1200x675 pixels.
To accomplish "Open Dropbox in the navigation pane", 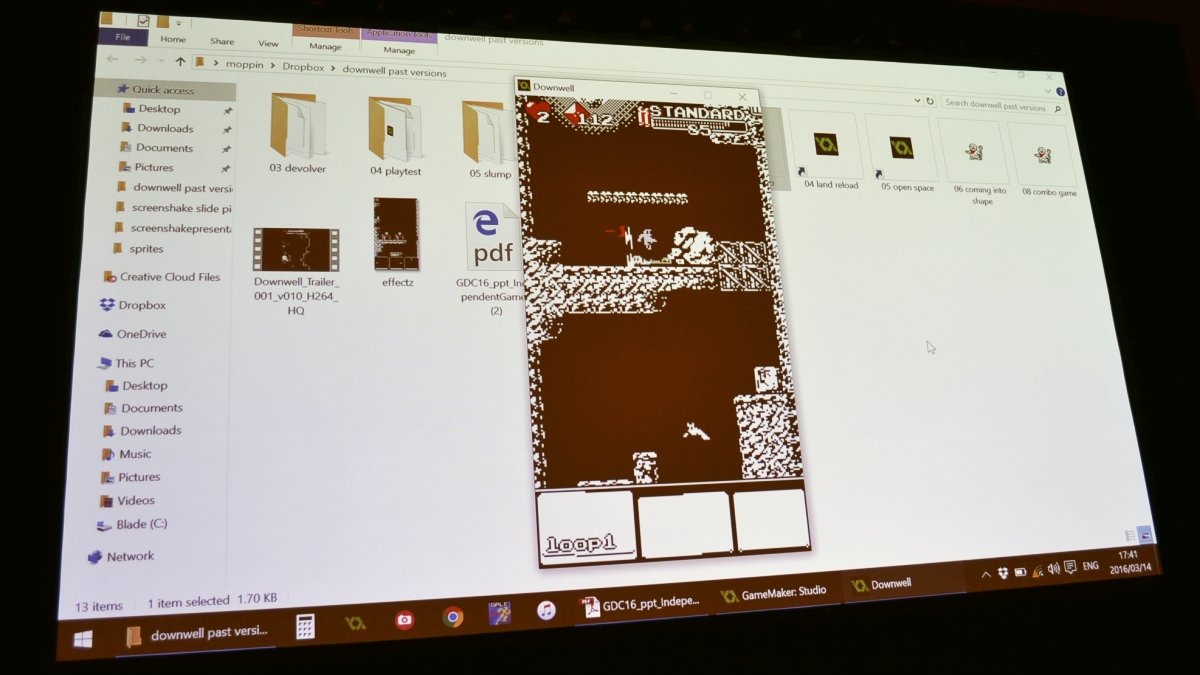I will [x=133, y=305].
